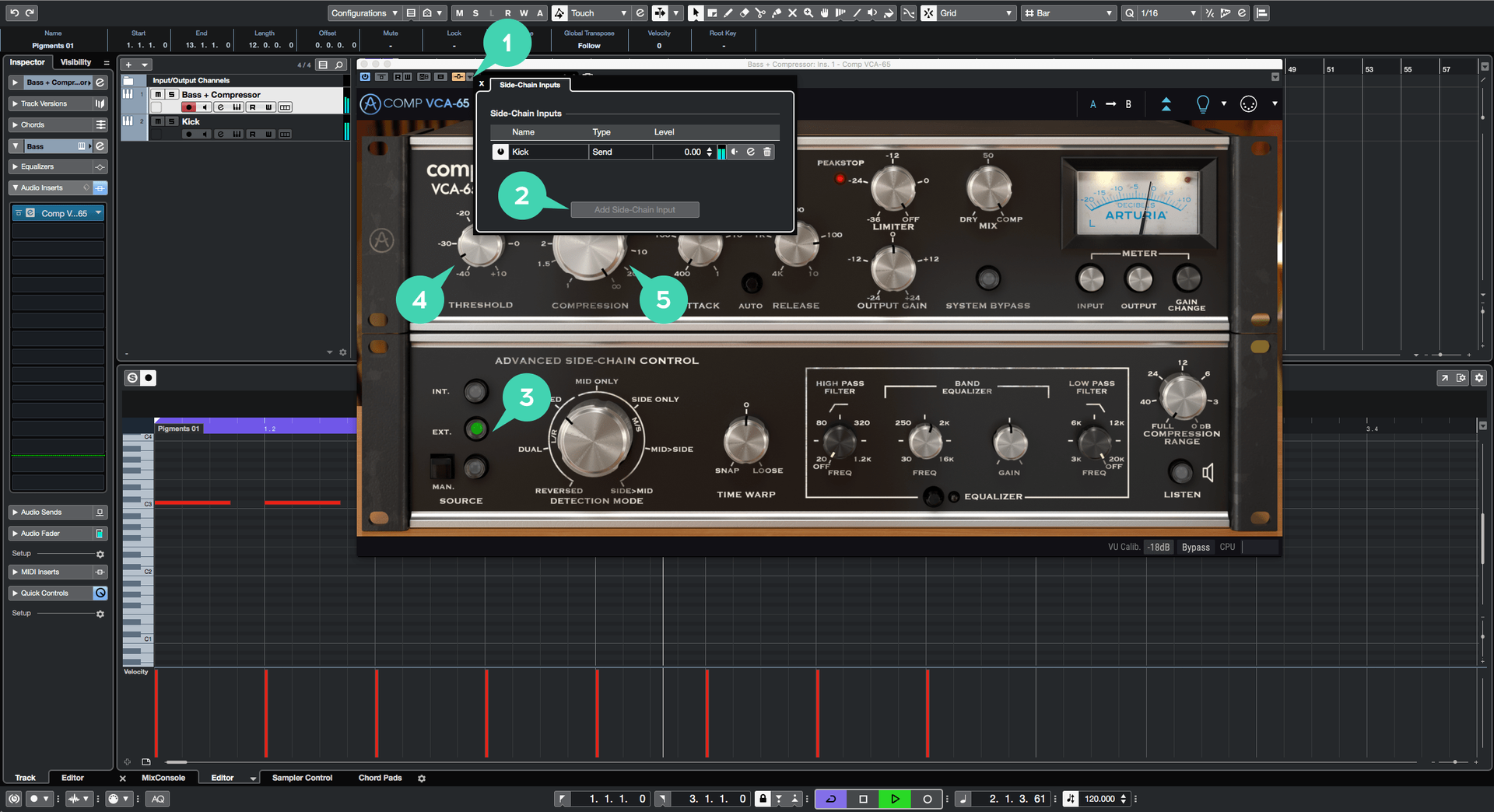
Task: Open the Comp V...65 insert slot dropdown
Action: (x=99, y=213)
